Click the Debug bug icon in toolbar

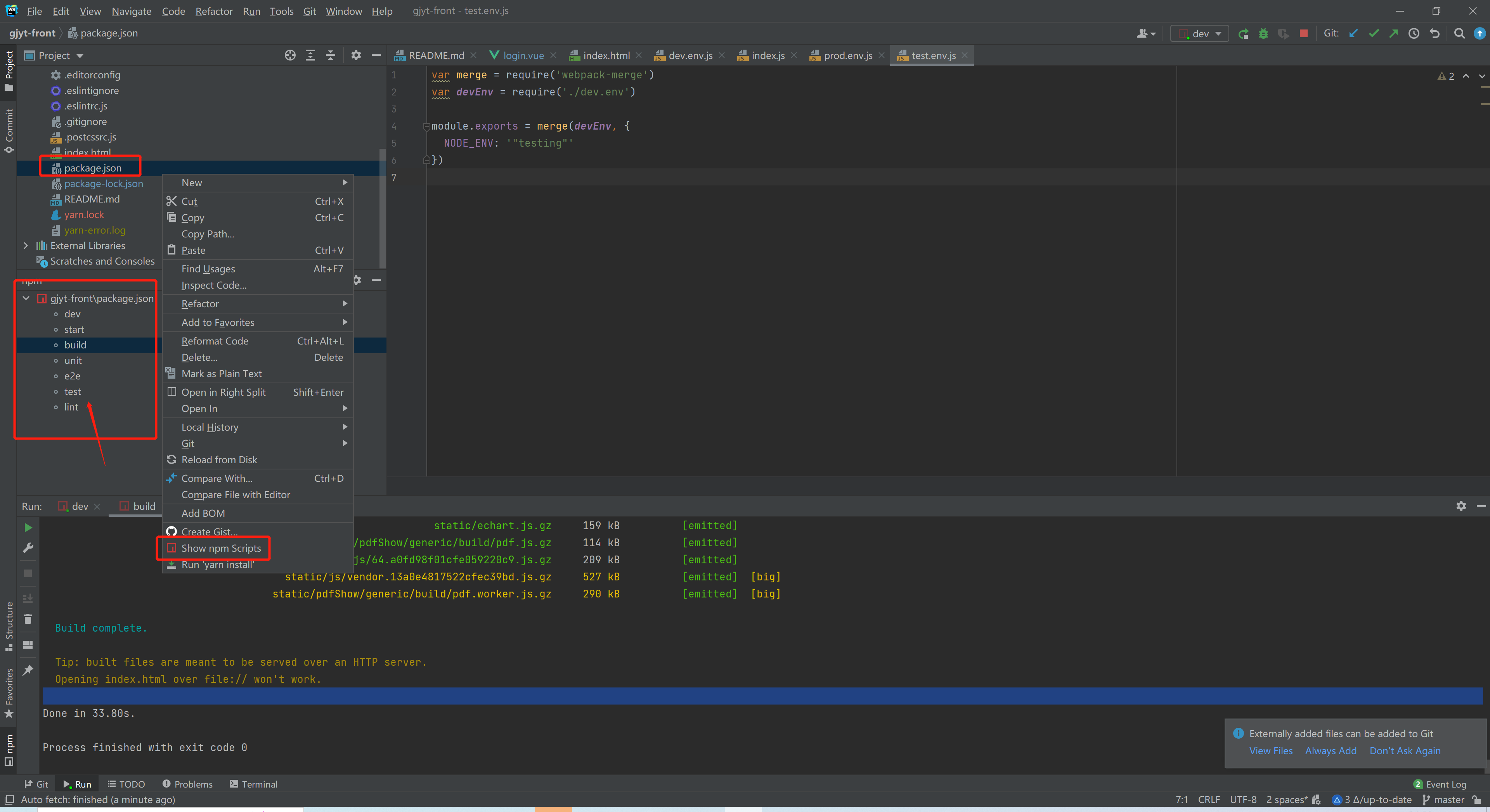1263,33
